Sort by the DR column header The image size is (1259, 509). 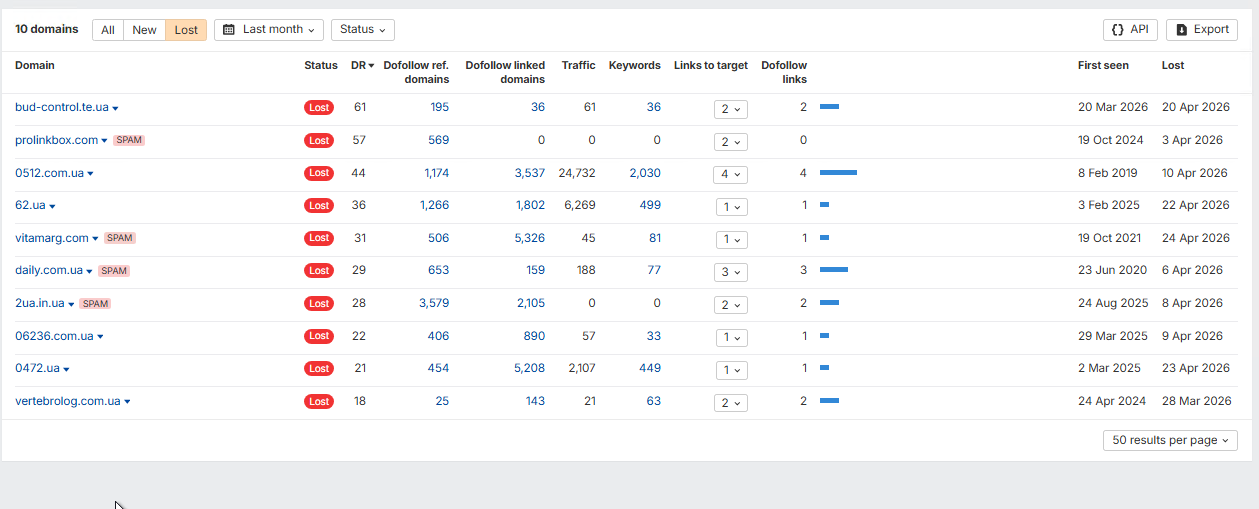[x=362, y=66]
